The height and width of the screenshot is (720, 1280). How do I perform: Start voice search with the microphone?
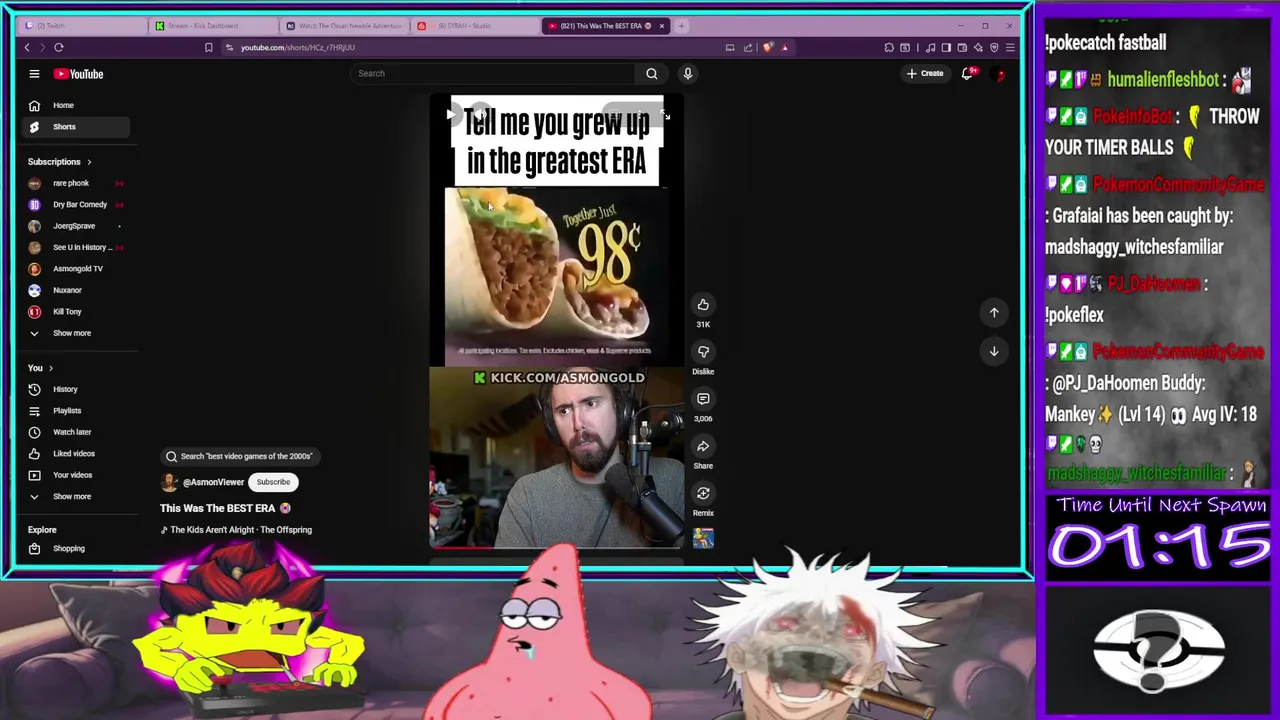coord(687,73)
